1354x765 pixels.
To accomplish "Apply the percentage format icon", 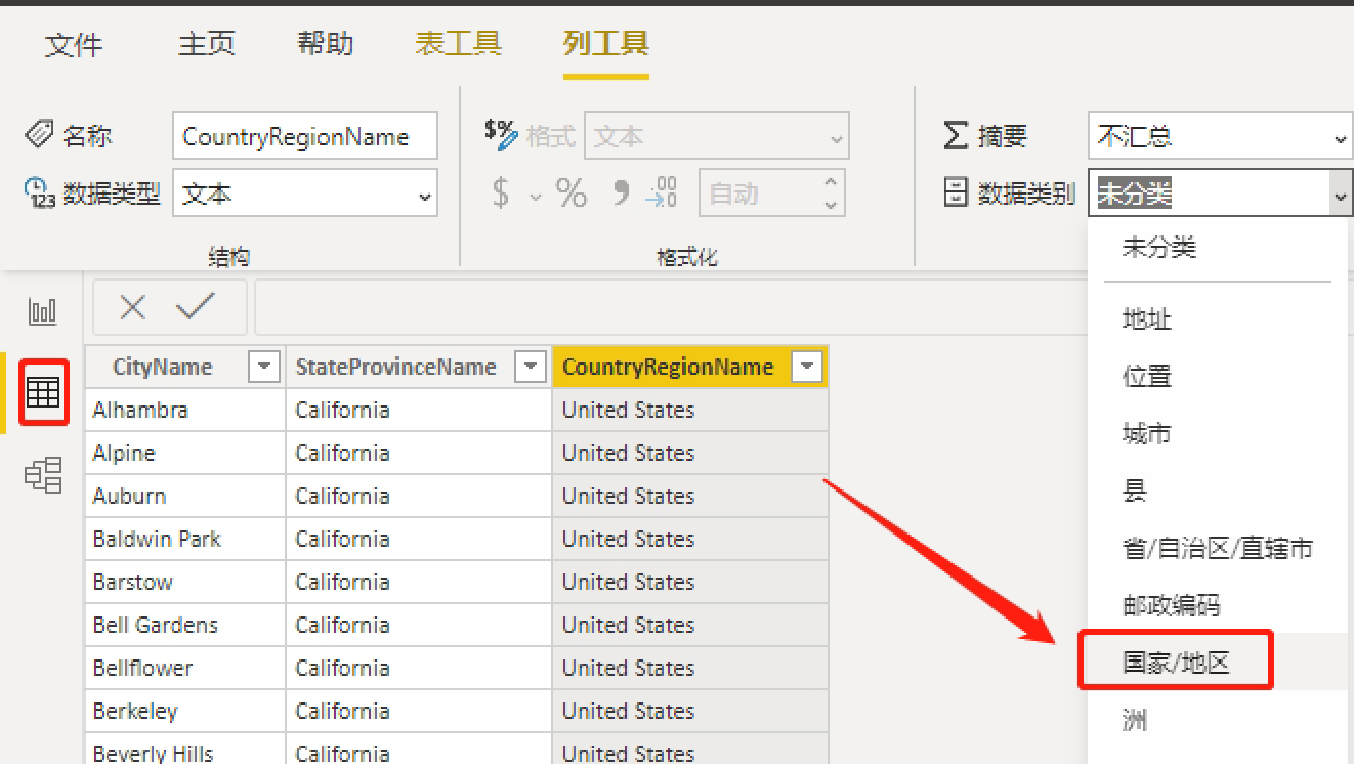I will pos(571,193).
